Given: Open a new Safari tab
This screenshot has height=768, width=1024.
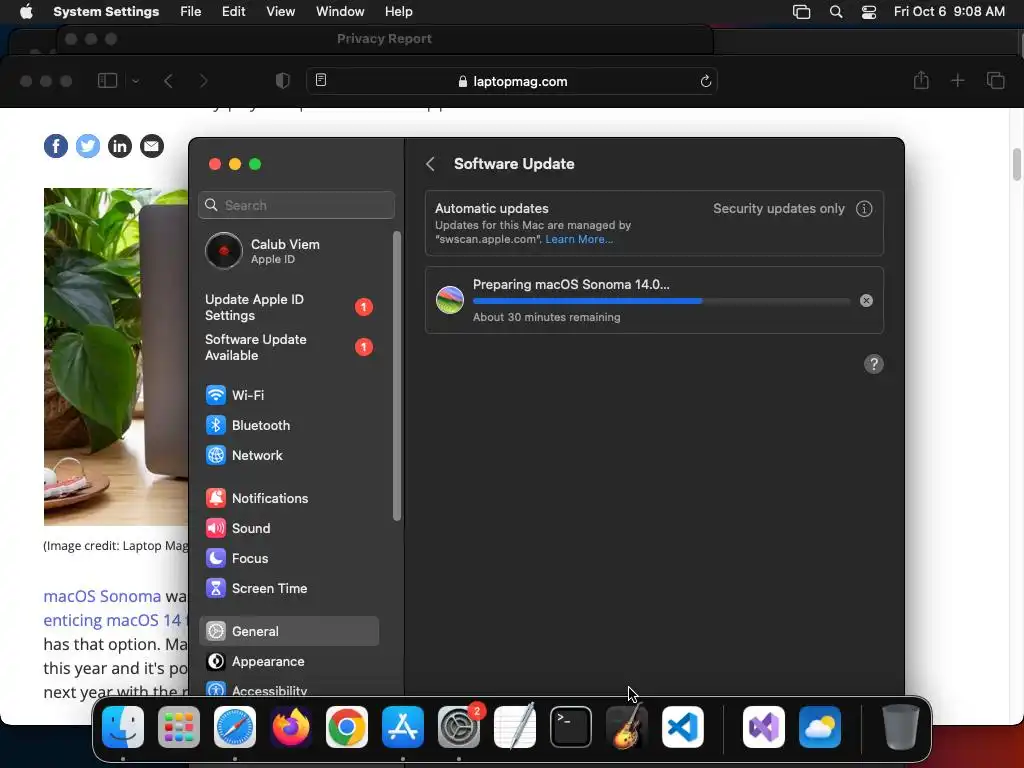Looking at the screenshot, I should coord(957,80).
